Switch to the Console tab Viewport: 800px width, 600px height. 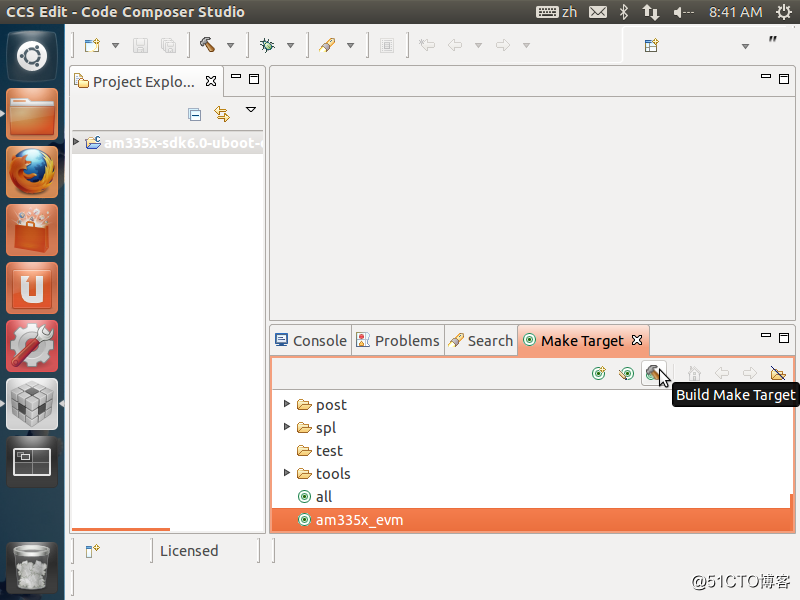pos(311,340)
